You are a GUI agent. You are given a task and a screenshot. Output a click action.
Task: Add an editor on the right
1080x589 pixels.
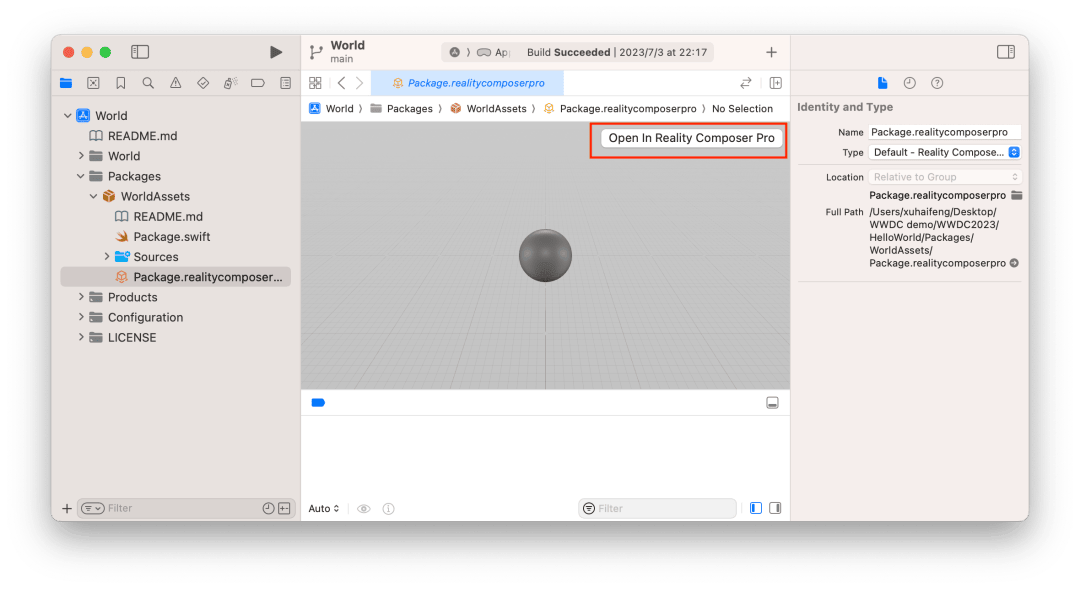point(776,83)
